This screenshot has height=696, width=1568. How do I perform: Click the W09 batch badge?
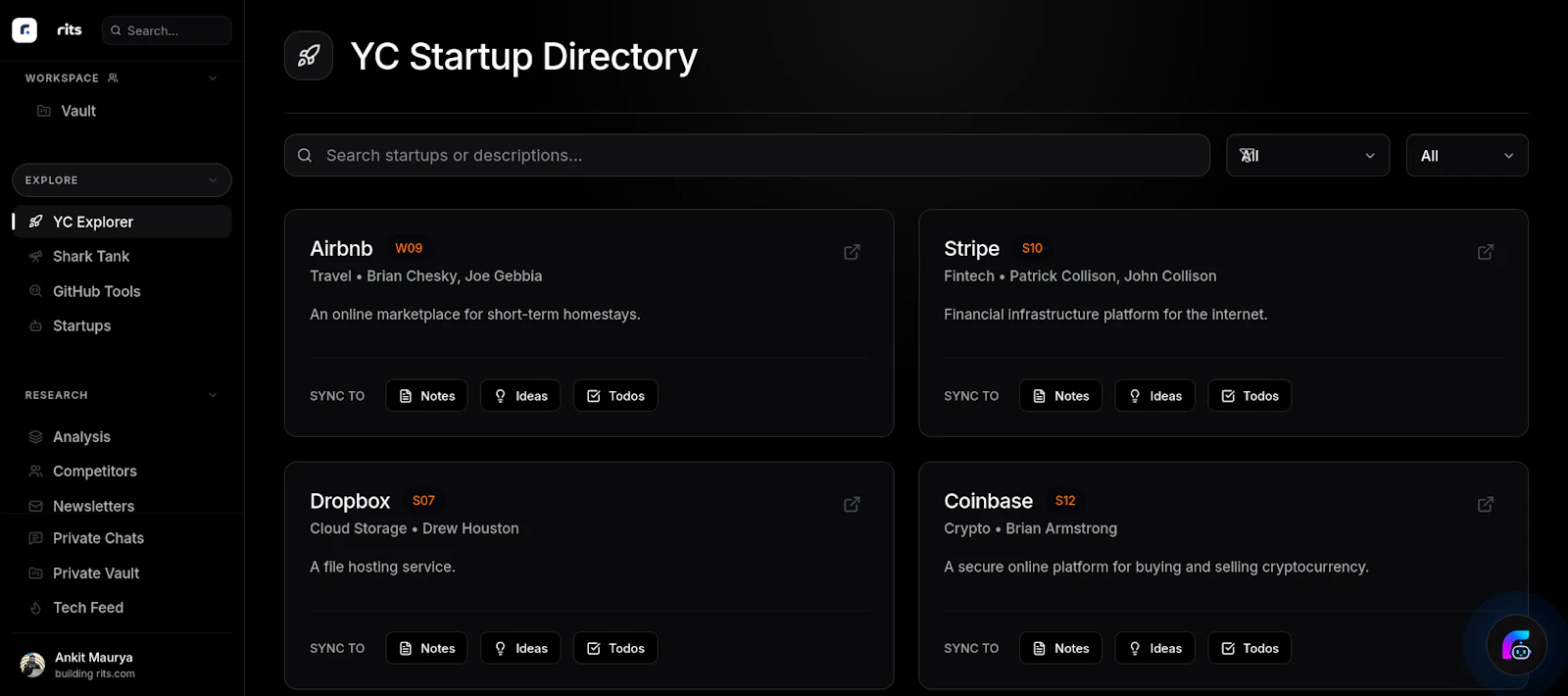click(409, 248)
